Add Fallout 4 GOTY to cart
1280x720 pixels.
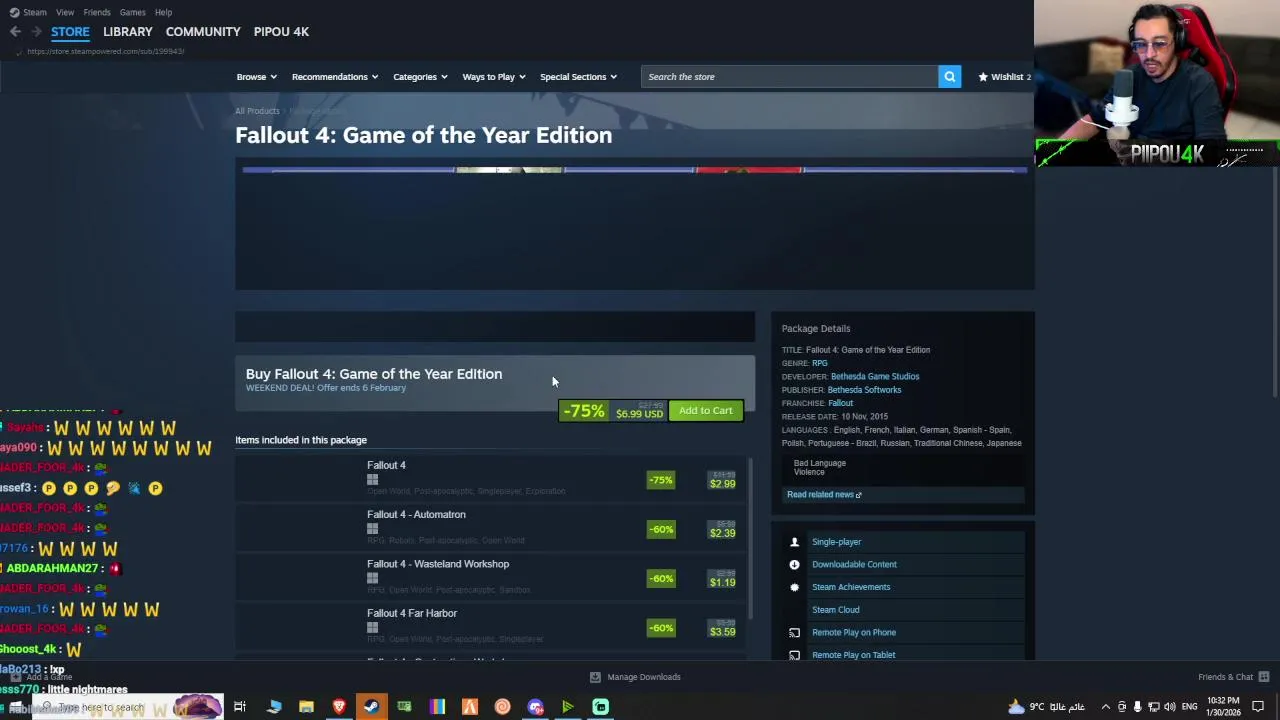click(706, 411)
